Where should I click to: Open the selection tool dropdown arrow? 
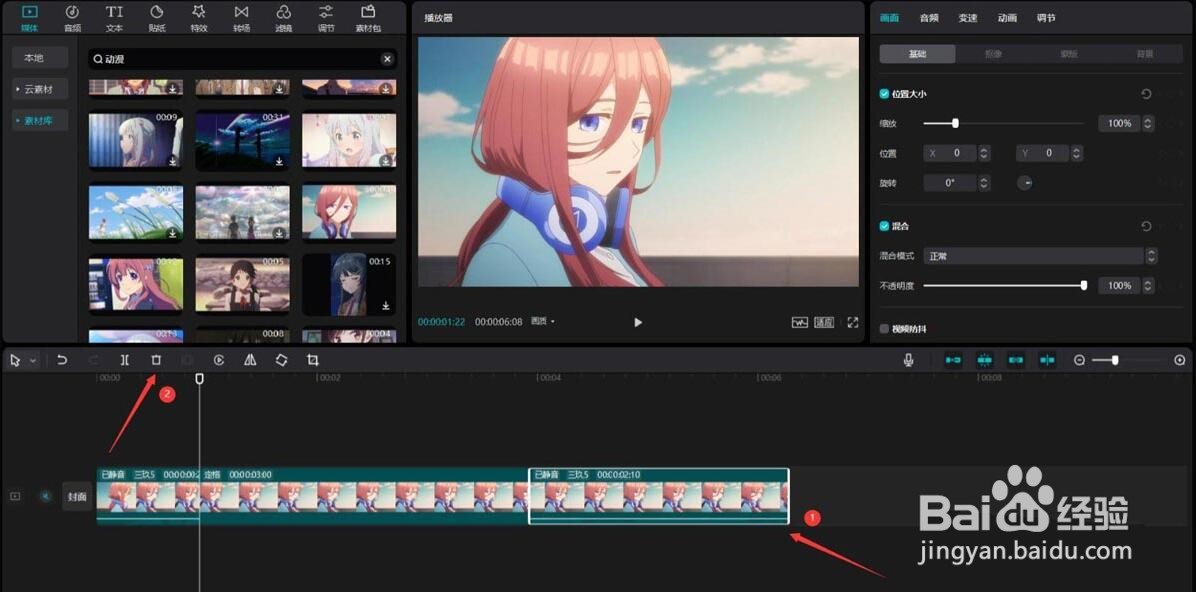[x=33, y=361]
